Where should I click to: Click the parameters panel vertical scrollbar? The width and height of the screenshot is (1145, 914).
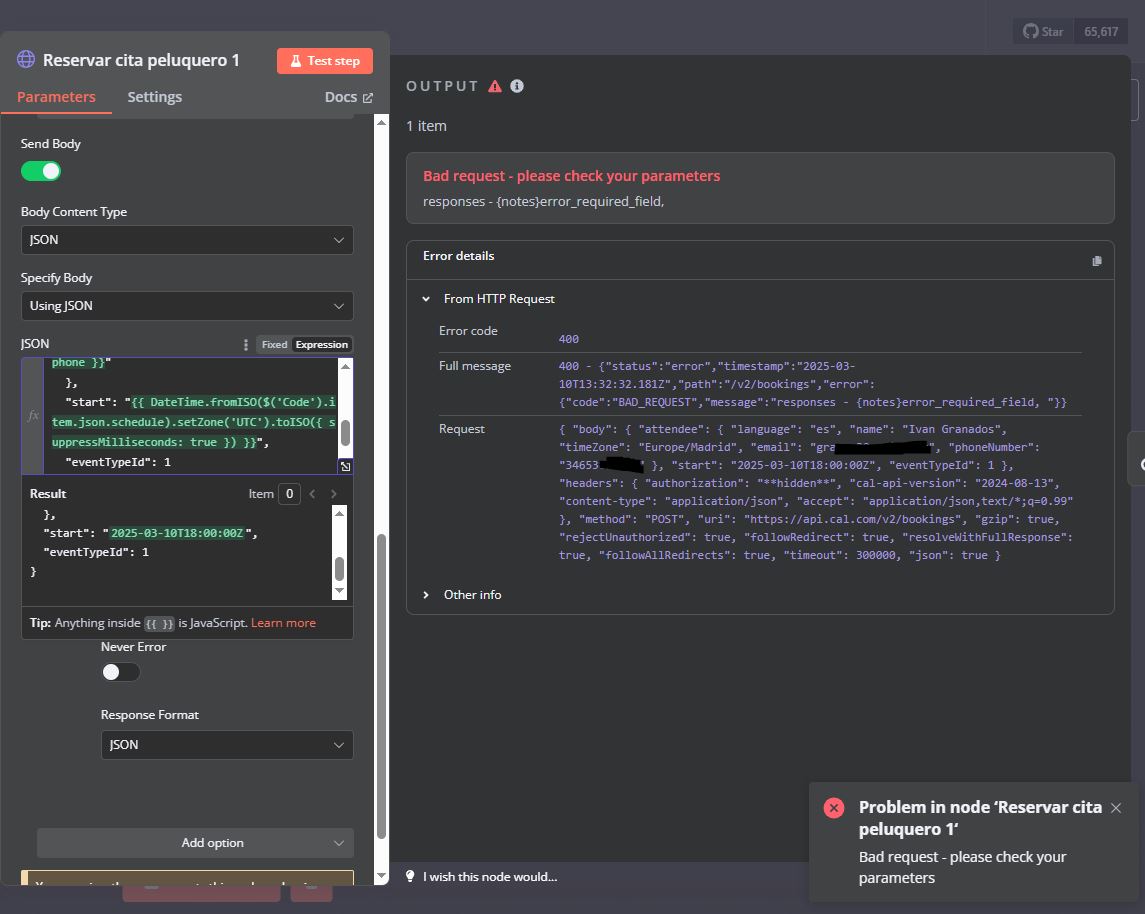coord(381,686)
